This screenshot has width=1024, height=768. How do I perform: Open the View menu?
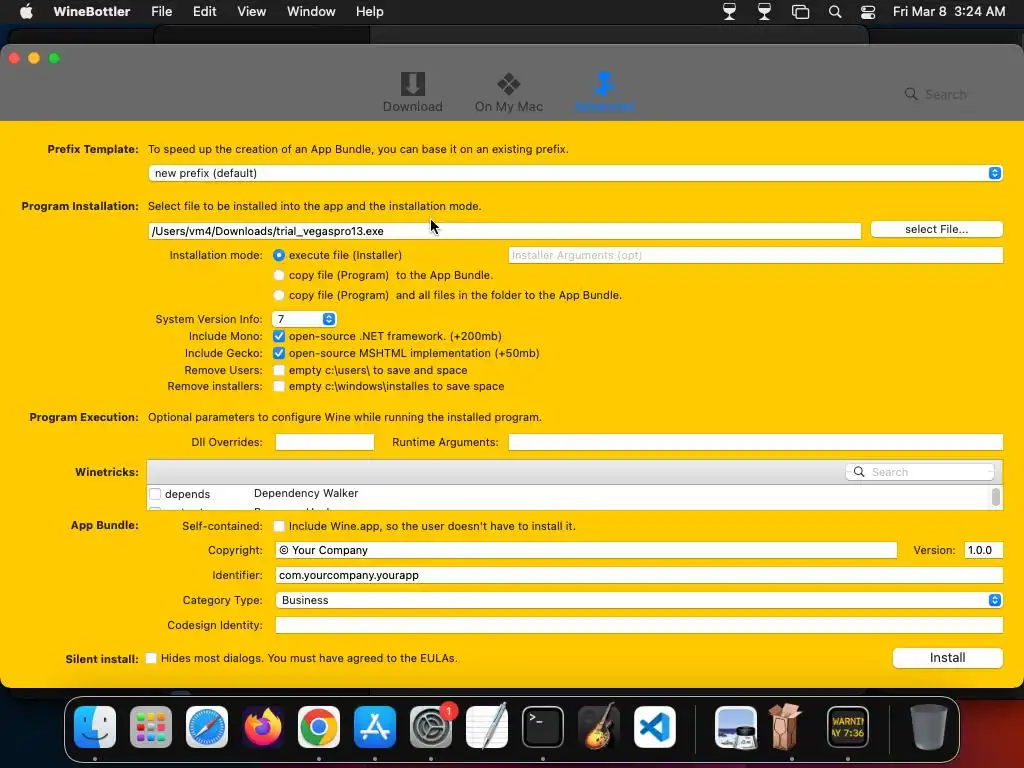[x=251, y=11]
